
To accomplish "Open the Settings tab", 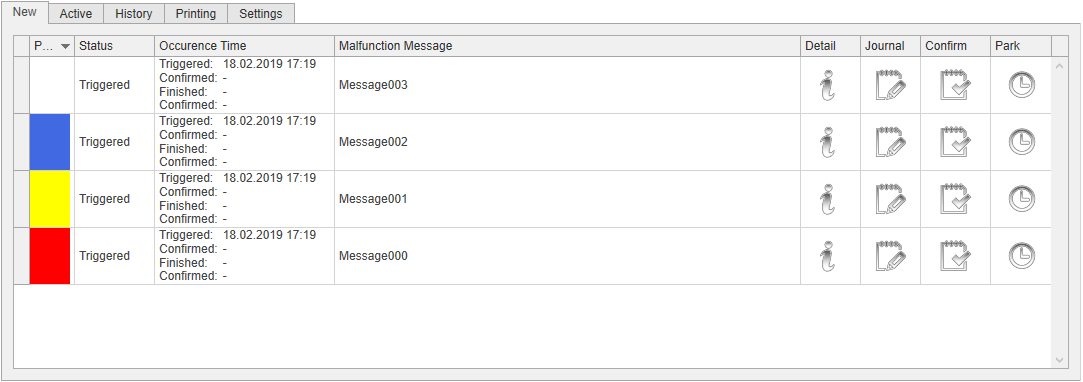I will point(260,14).
